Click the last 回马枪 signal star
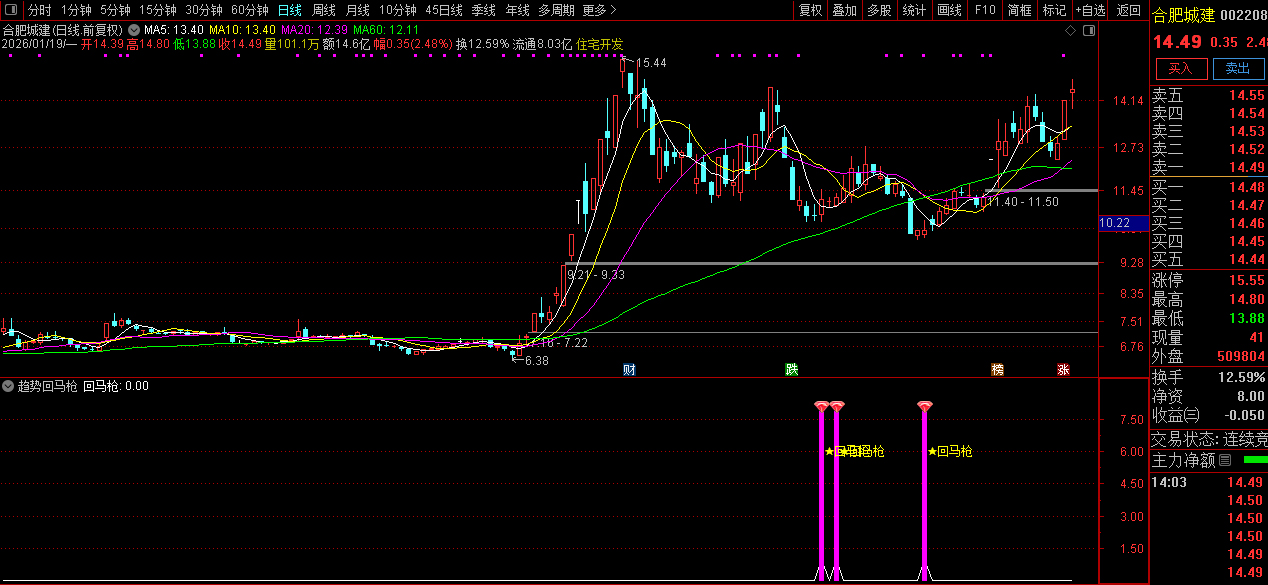 932,451
